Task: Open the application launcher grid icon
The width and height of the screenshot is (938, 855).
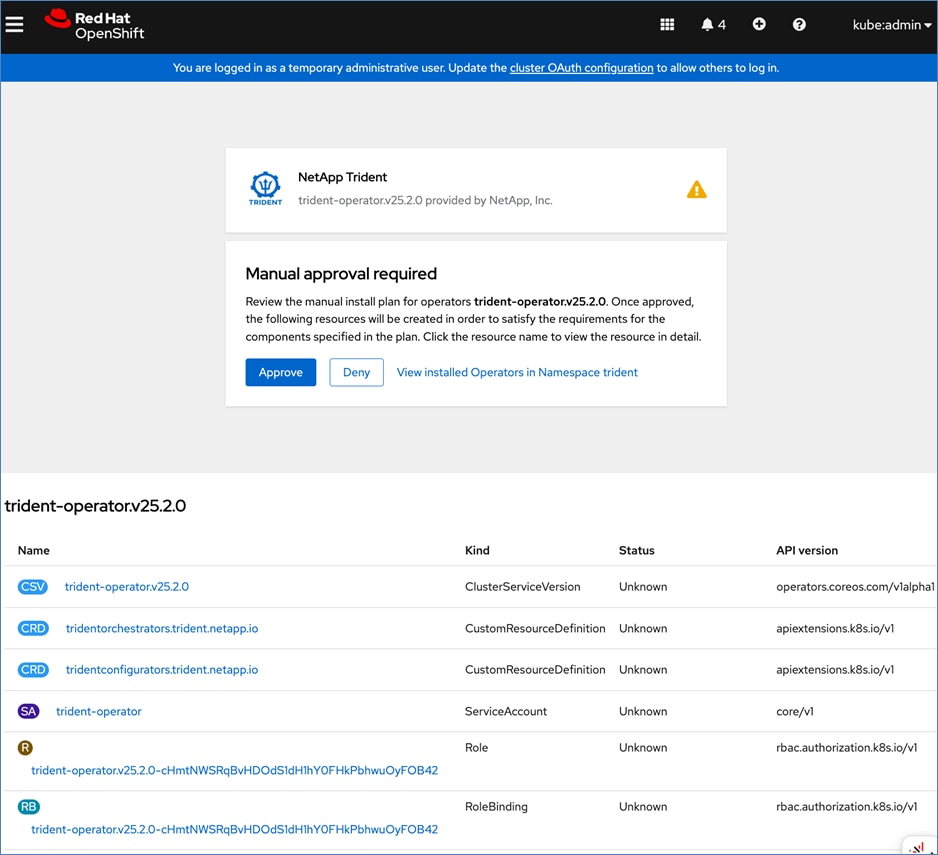Action: [667, 25]
